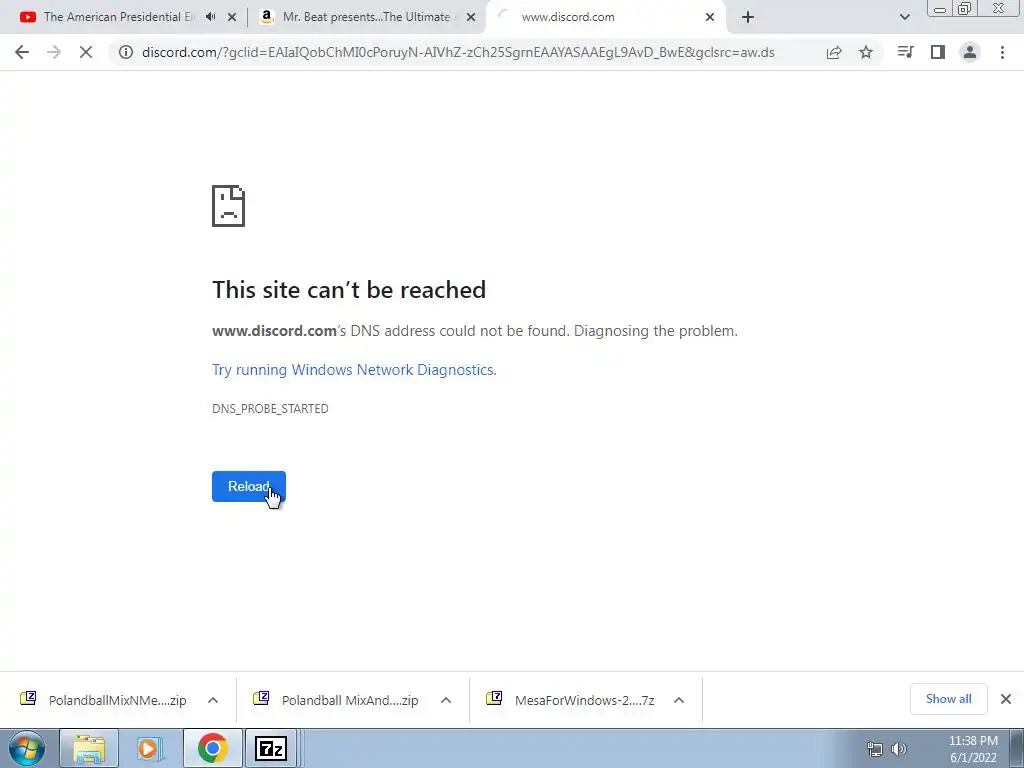Open the tab search dropdown arrow
This screenshot has height=768, width=1024.
click(x=904, y=17)
